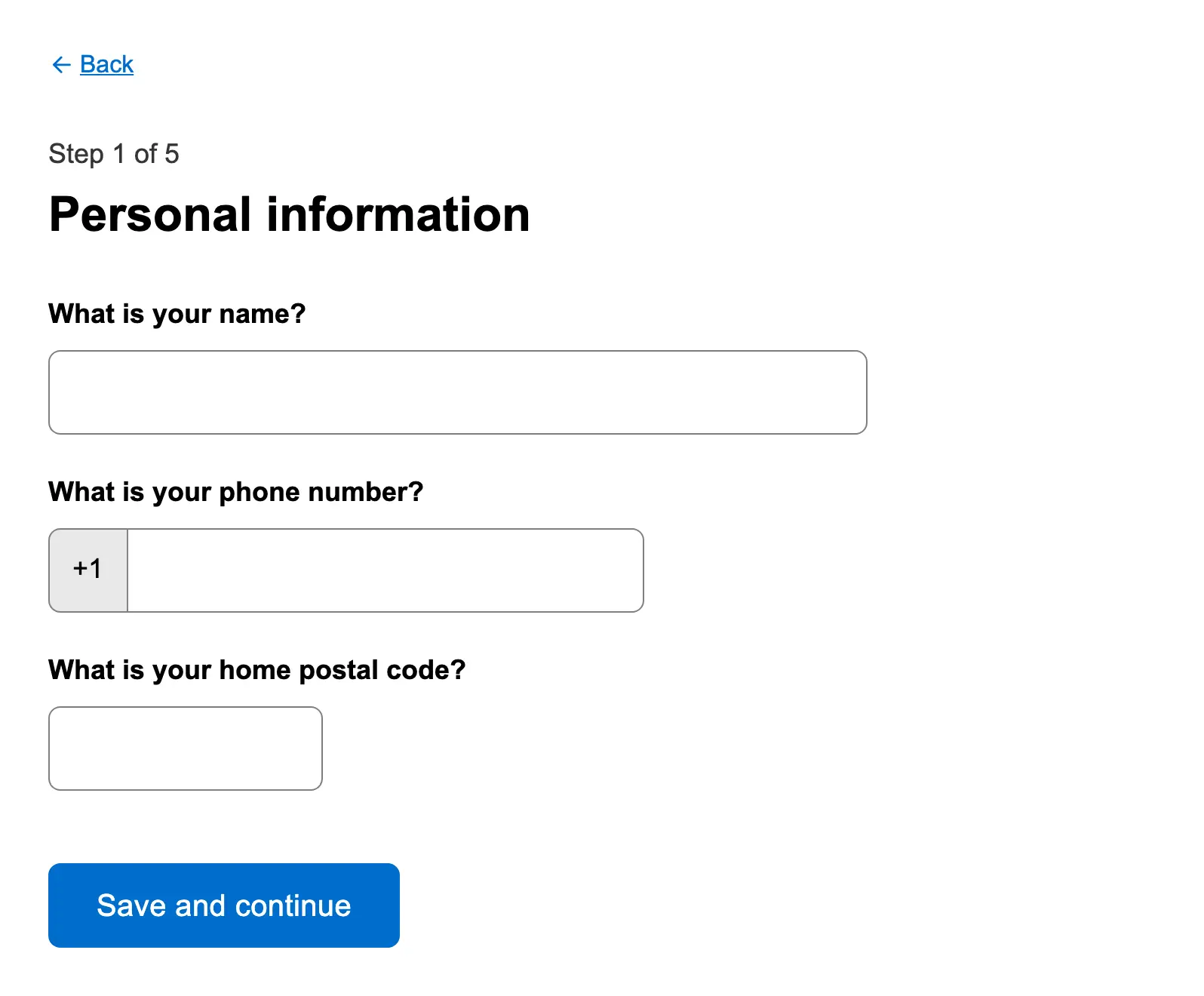Click the +1 country code prefix
Screen dimensions: 1204x996
pos(88,569)
